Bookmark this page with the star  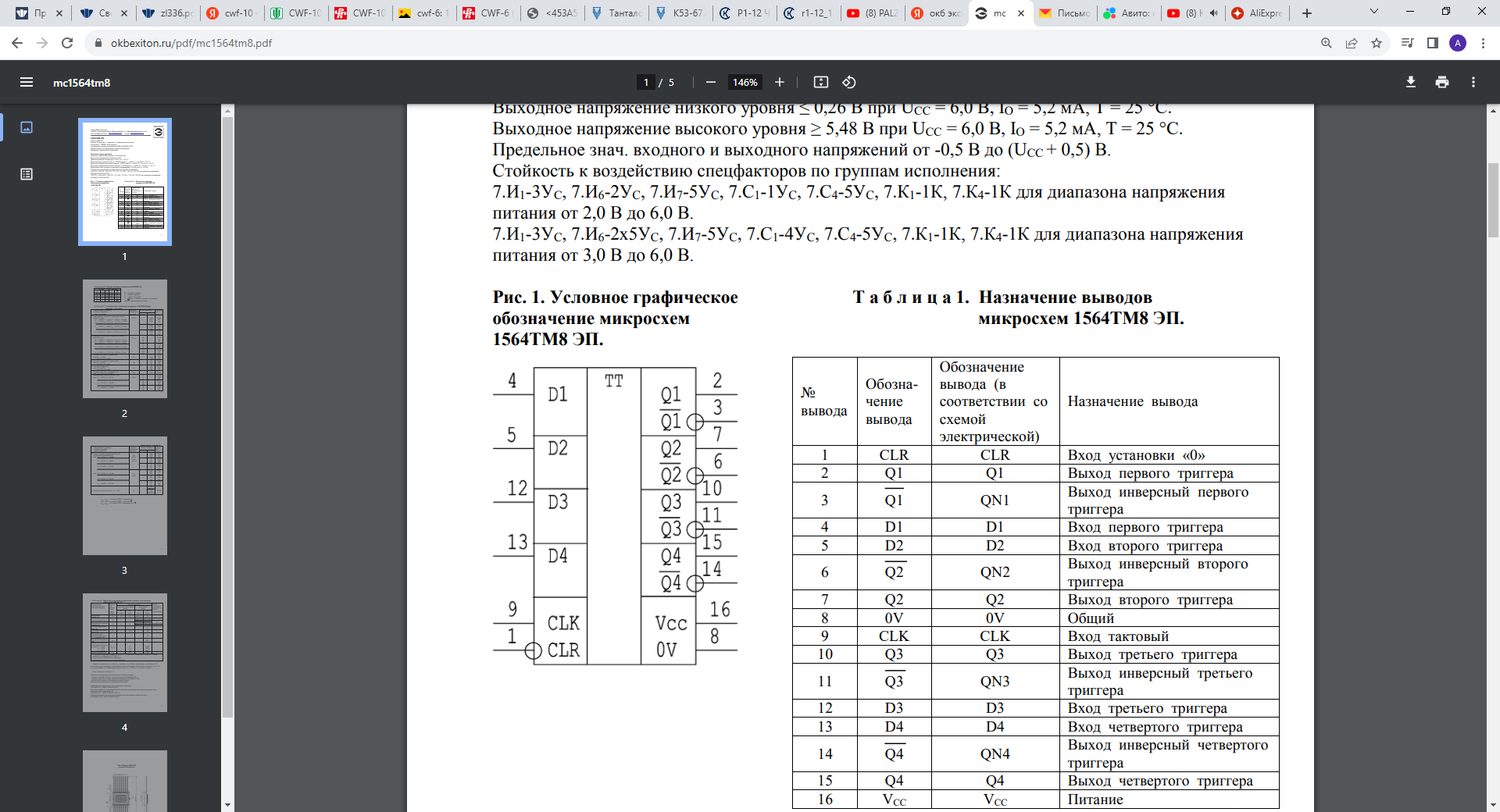click(x=1377, y=43)
